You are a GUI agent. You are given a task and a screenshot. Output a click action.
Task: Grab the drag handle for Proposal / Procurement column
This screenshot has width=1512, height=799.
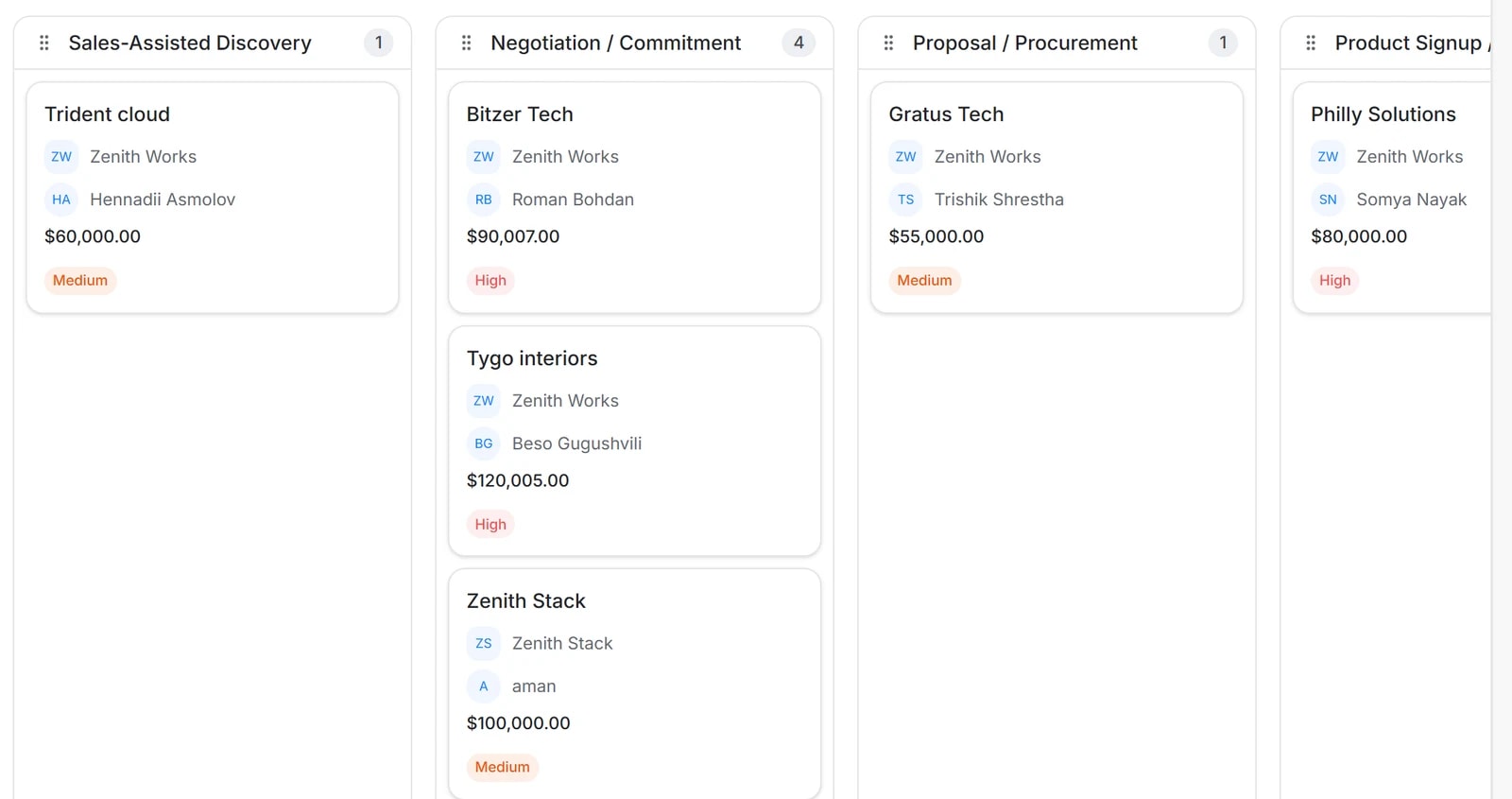888,43
